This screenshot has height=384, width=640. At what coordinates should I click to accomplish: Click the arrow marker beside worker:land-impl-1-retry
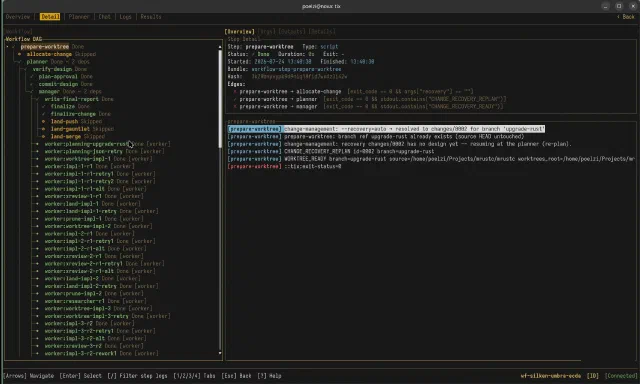(x=37, y=211)
